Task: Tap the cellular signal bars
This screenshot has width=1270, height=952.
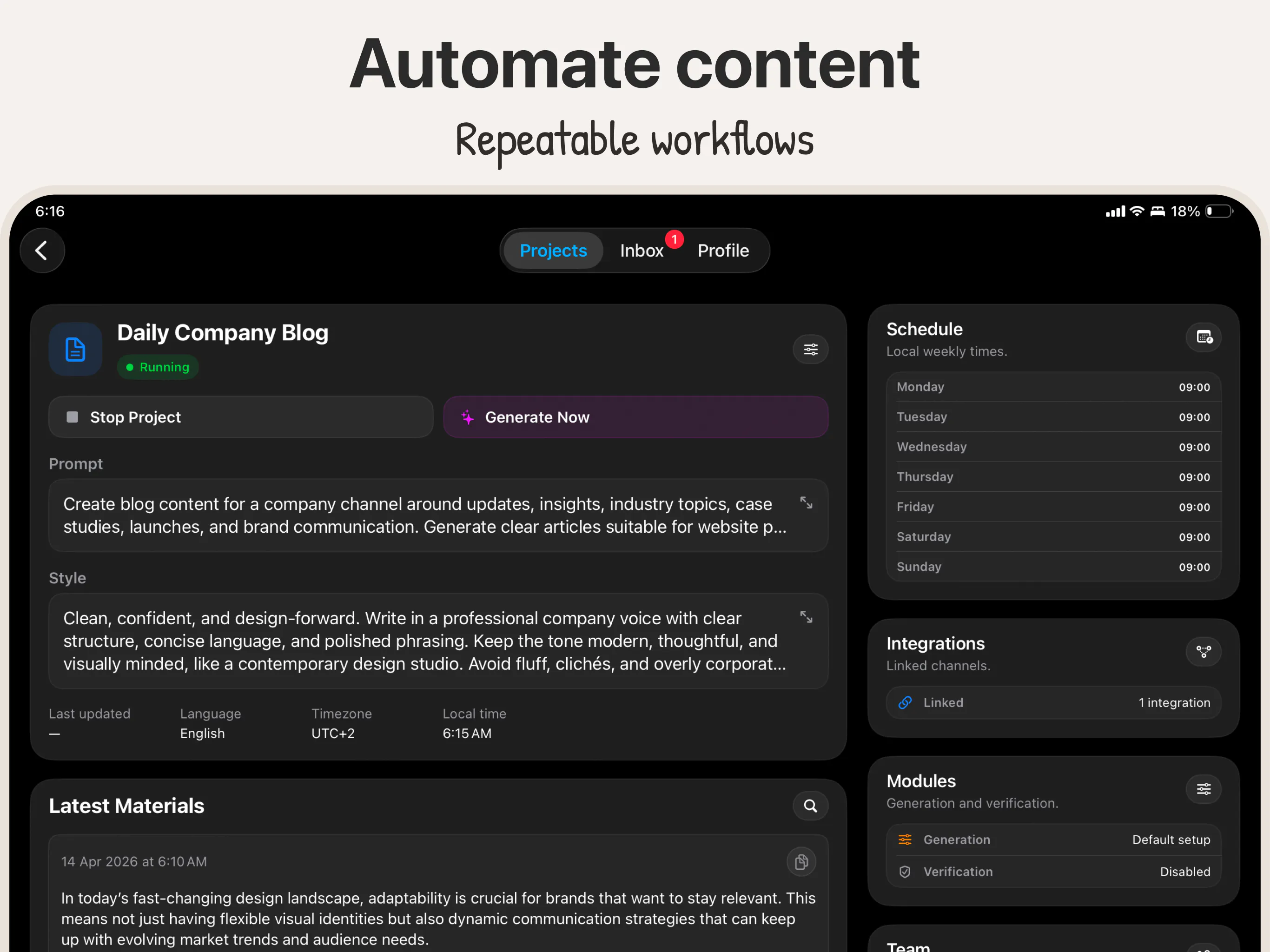Action: (x=1115, y=212)
